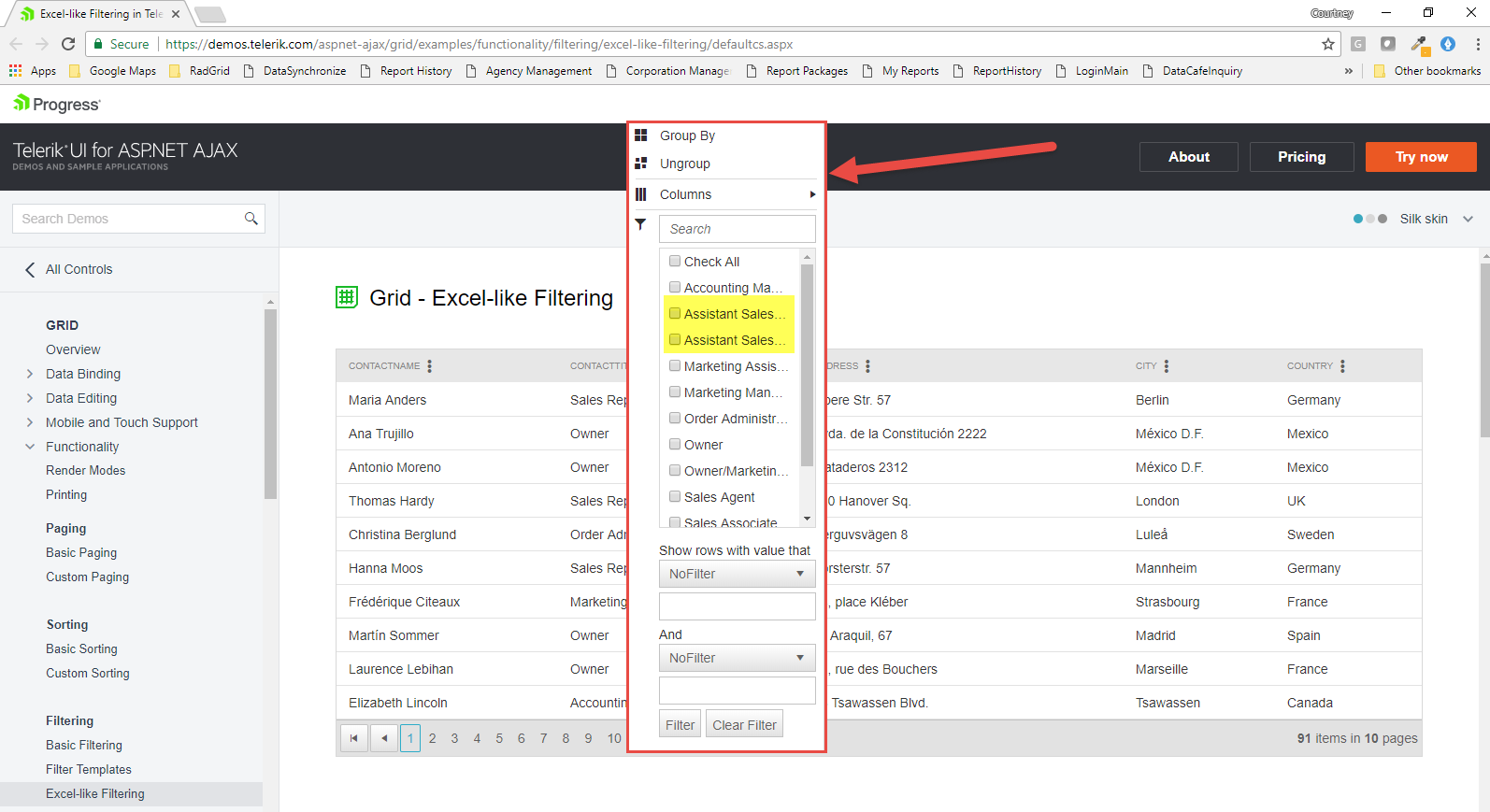Click the About button
Image resolution: width=1490 pixels, height=812 pixels.
[1189, 157]
